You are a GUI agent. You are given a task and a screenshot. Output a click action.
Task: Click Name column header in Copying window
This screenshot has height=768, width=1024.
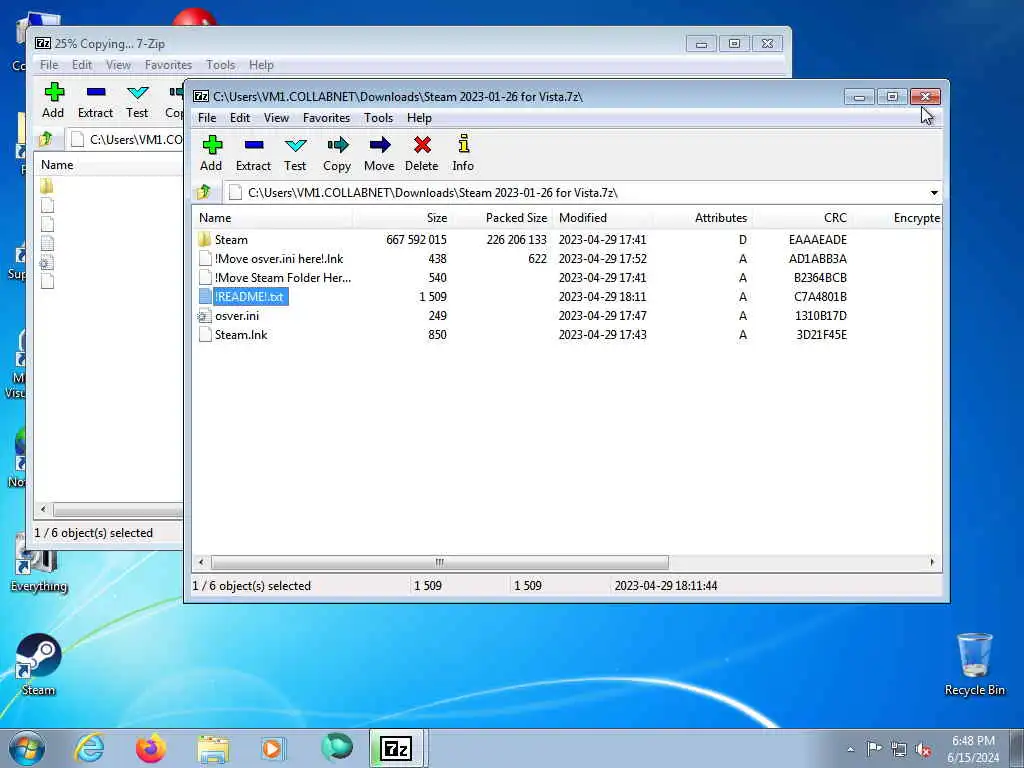point(108,165)
